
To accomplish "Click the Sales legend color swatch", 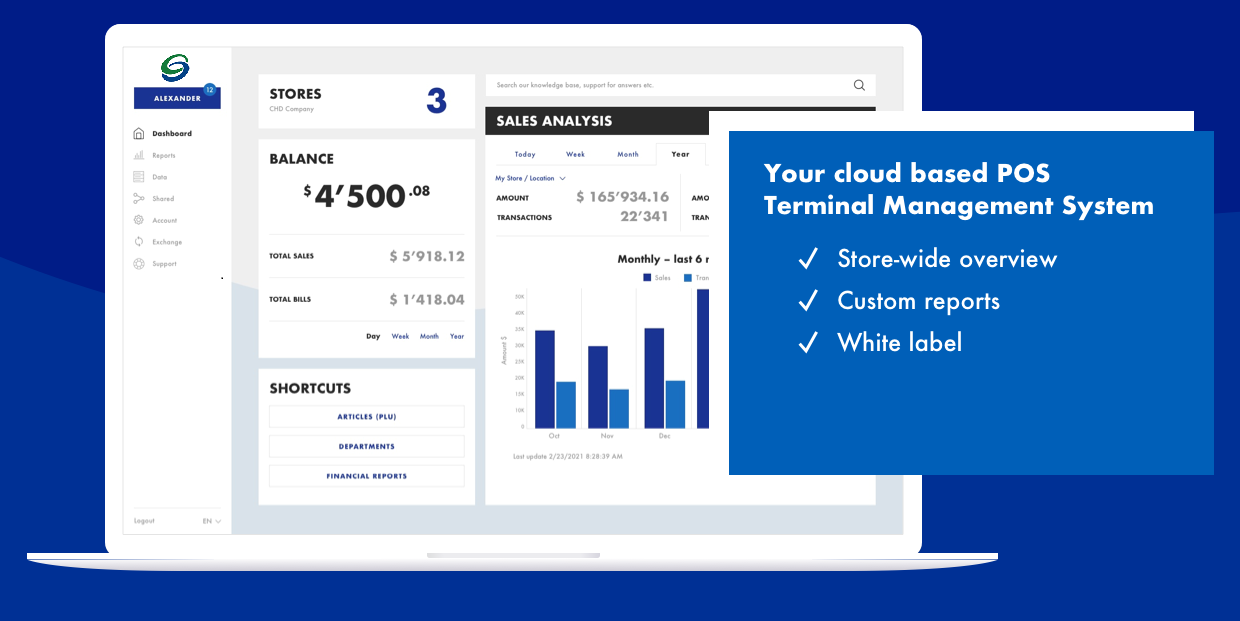I will pos(647,277).
